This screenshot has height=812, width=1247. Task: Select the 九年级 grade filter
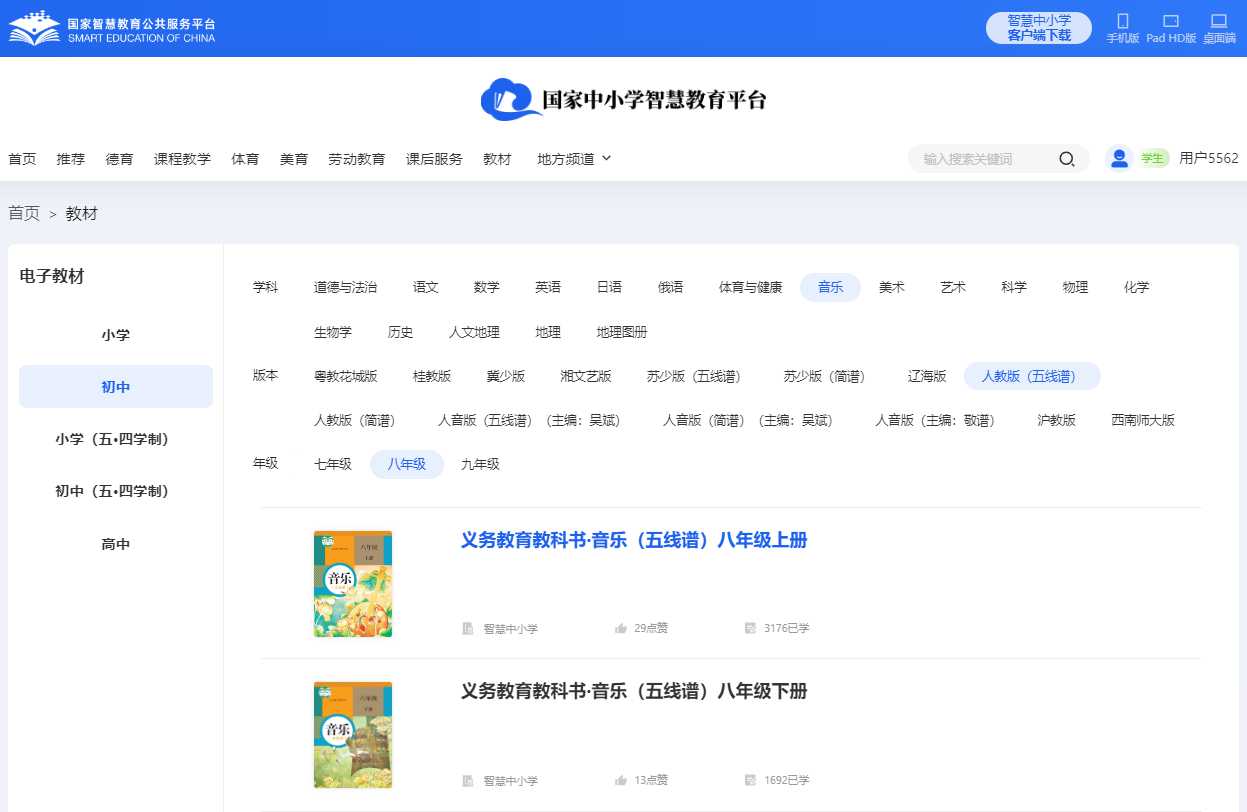tap(480, 465)
